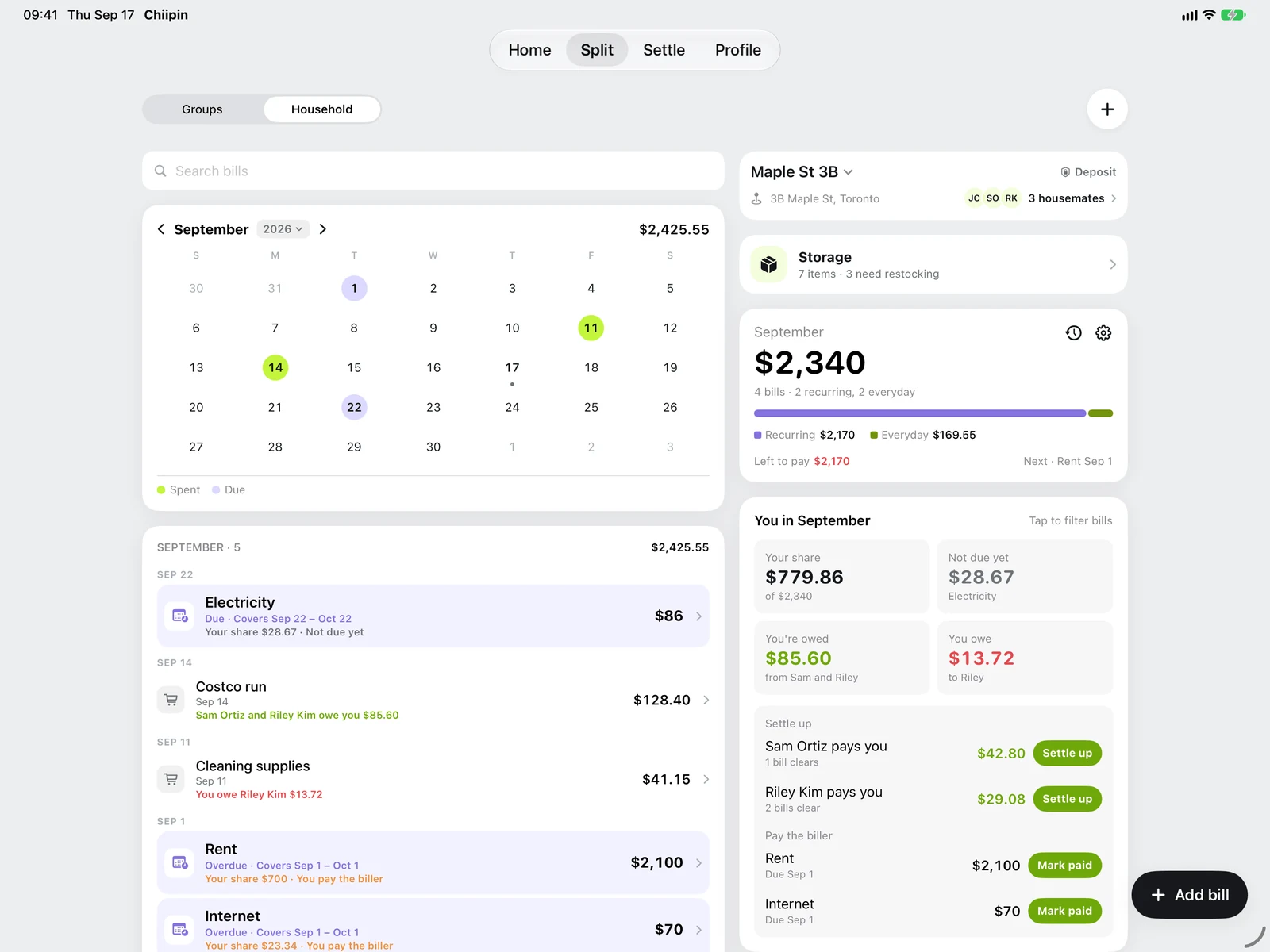The image size is (1270, 952).
Task: Open Electricity bill details chevron
Action: (x=698, y=616)
